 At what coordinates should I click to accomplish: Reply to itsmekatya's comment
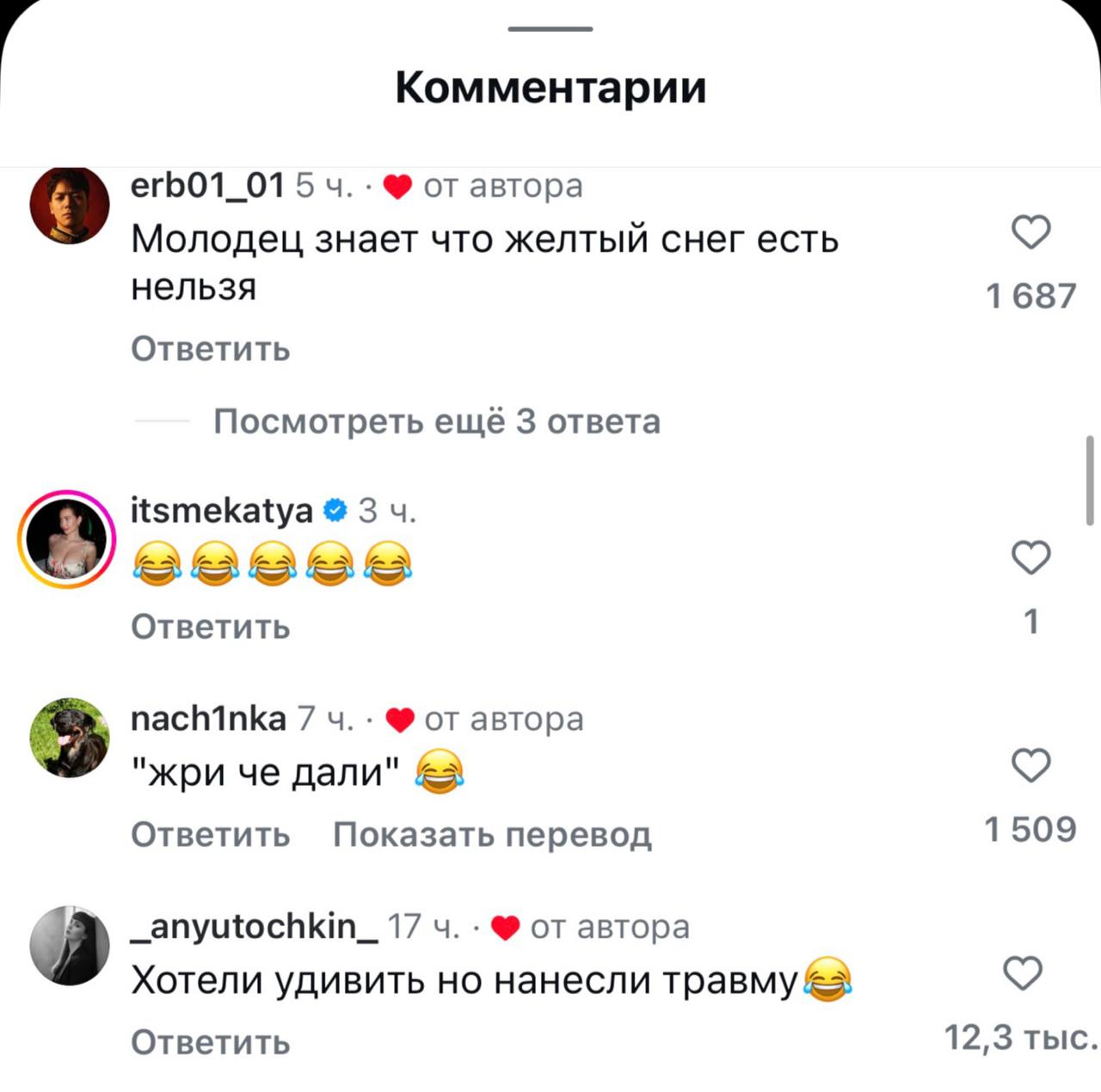pyautogui.click(x=211, y=627)
